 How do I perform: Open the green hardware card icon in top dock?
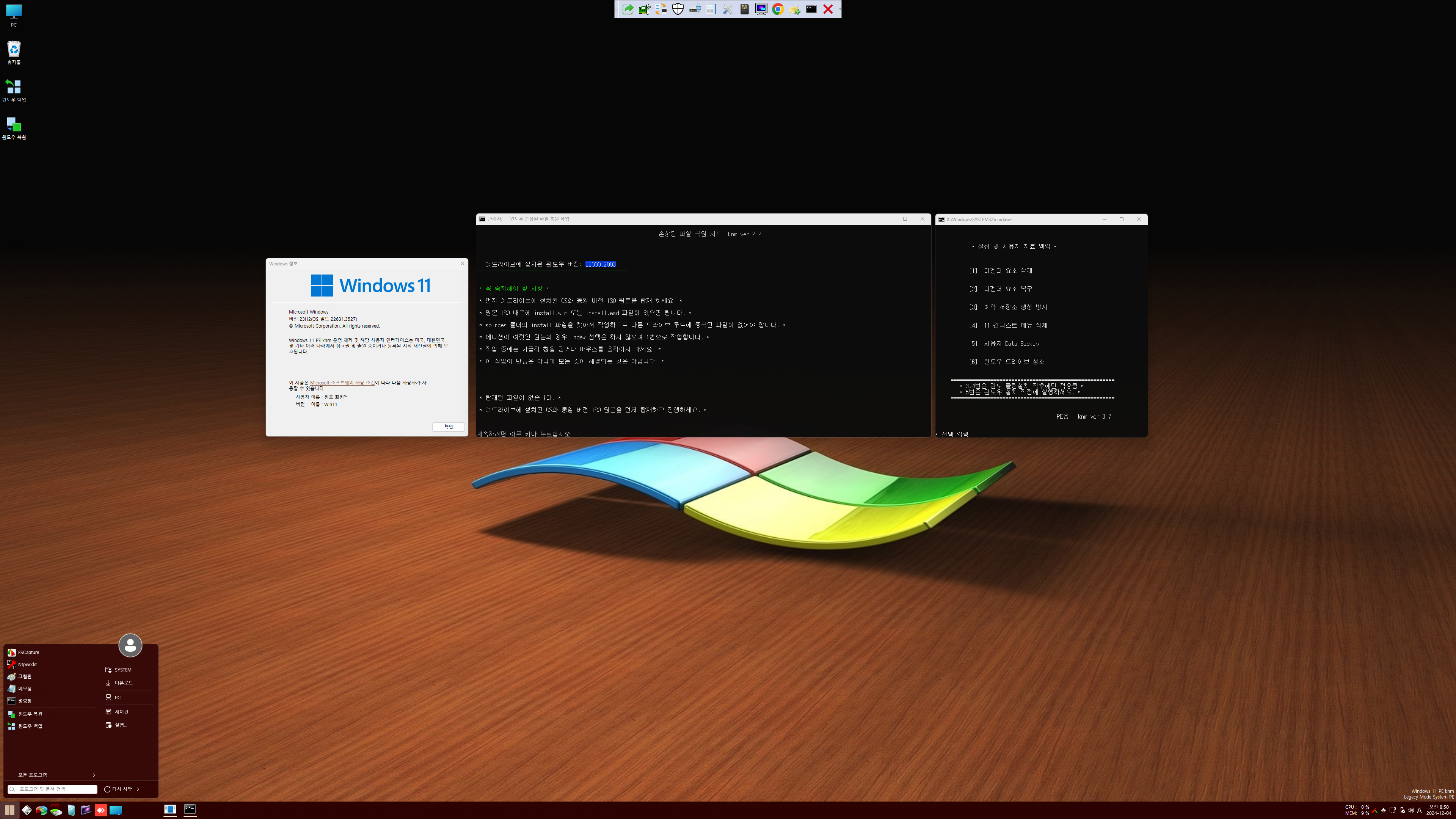pos(644,9)
